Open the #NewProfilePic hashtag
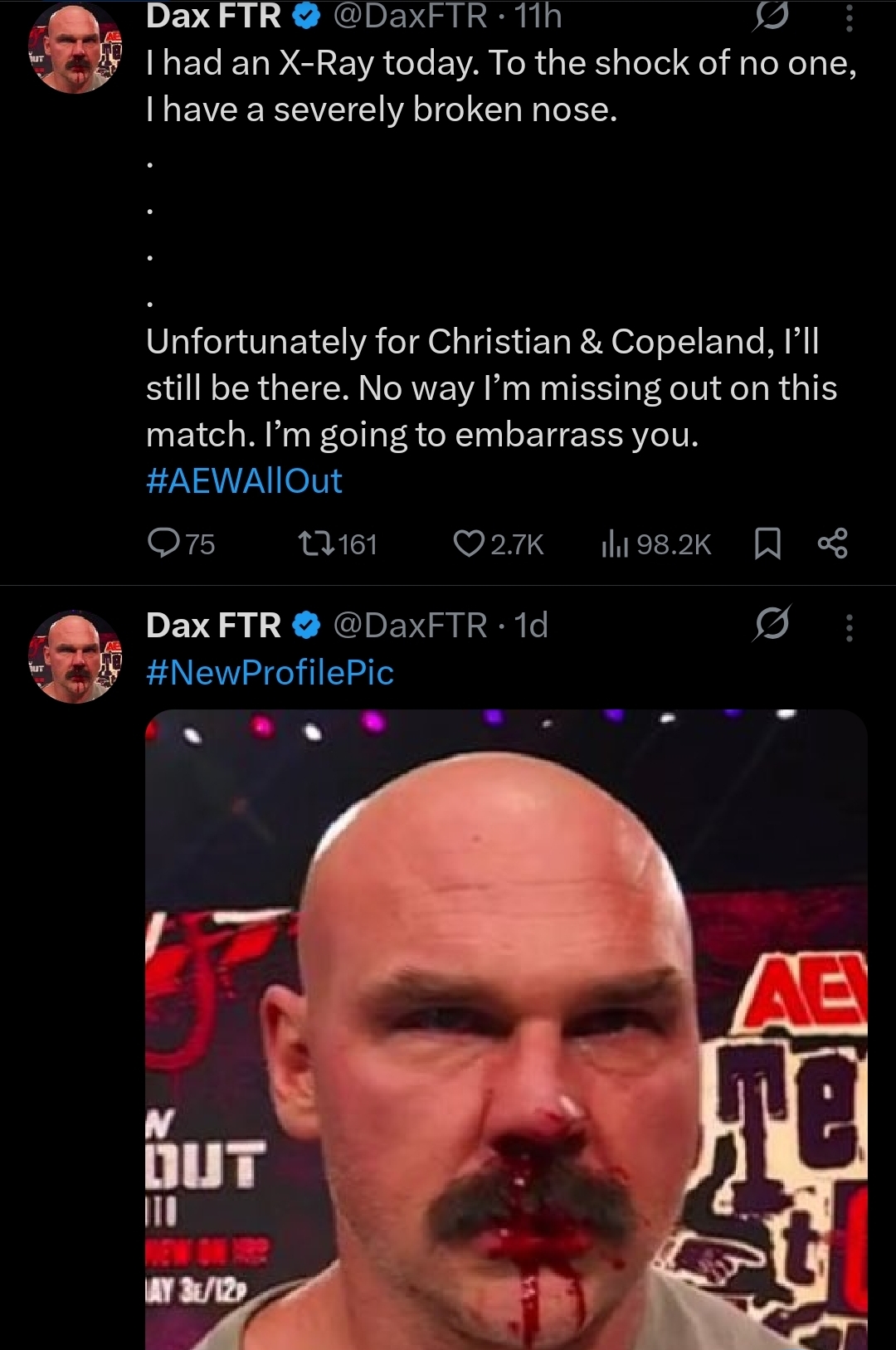 (x=270, y=672)
